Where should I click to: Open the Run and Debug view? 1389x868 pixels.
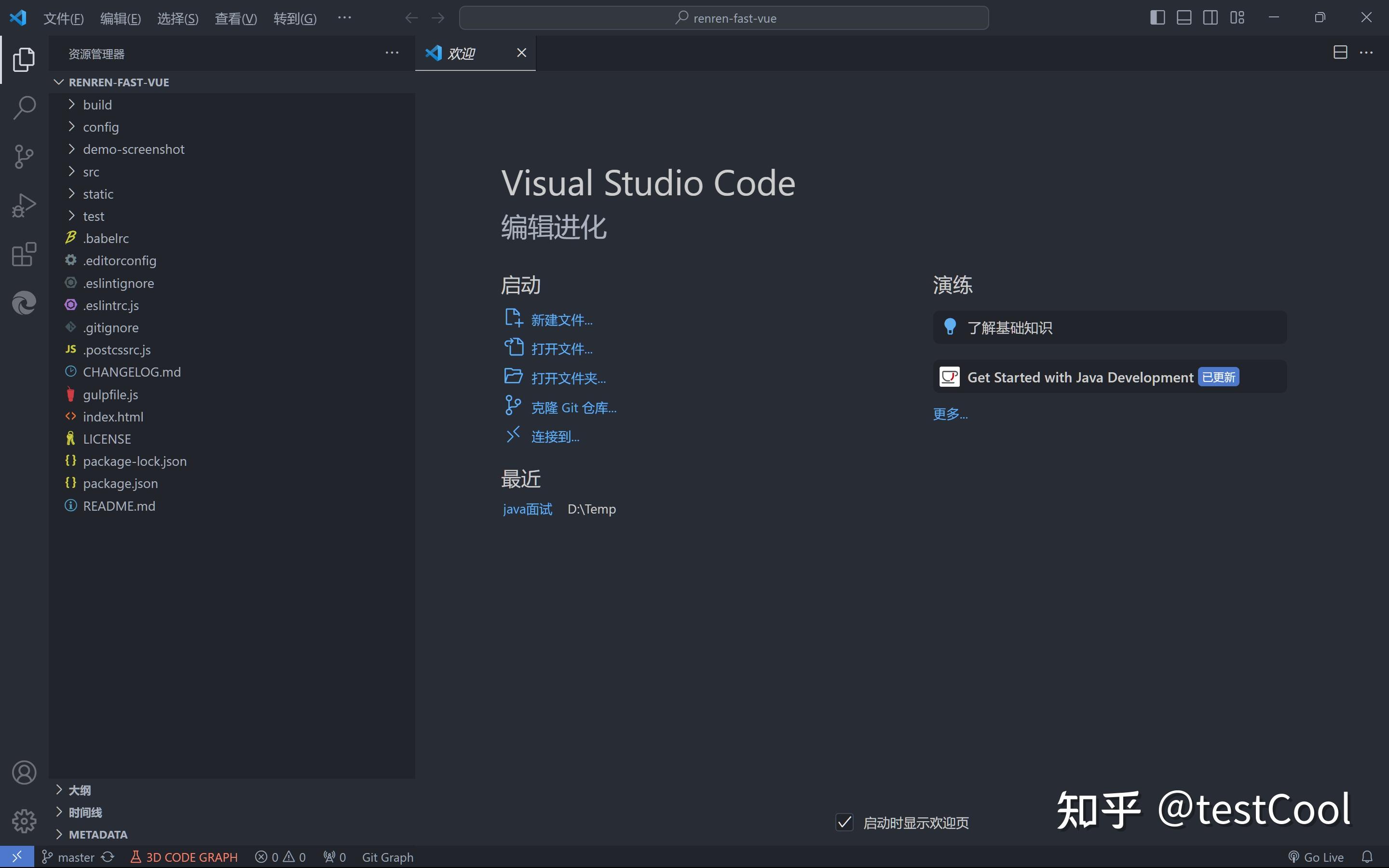(x=24, y=204)
